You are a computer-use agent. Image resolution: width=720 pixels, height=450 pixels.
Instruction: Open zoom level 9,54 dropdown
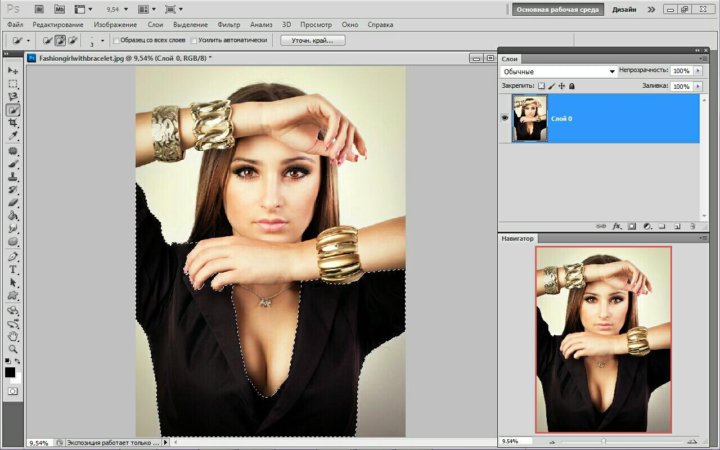(x=126, y=9)
